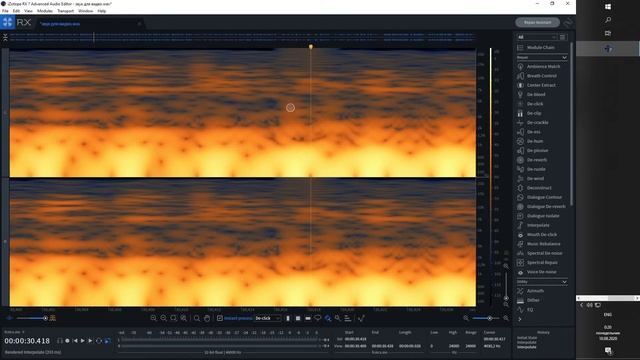Open the instant process De-click dropdown
640x360 pixels.
268,318
